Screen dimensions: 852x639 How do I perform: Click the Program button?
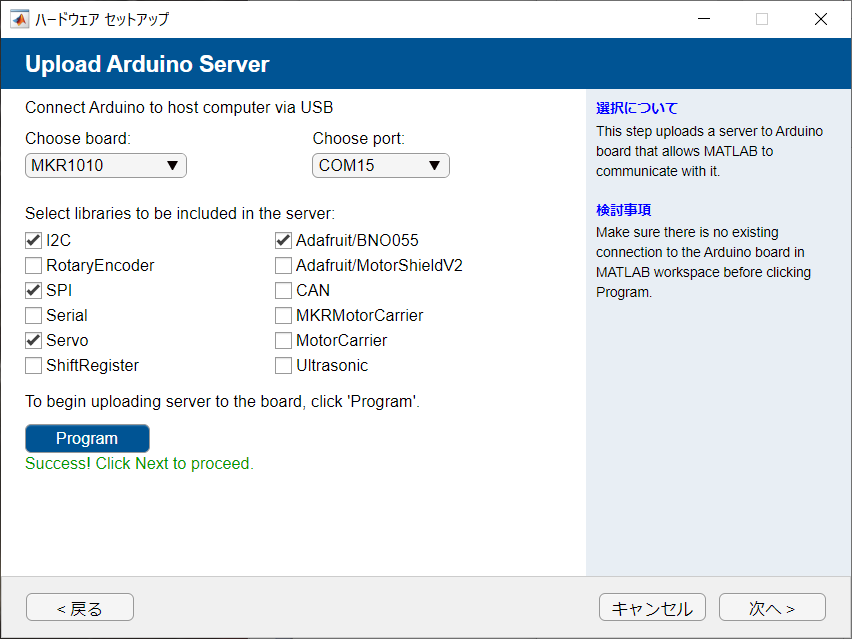[x=87, y=438]
